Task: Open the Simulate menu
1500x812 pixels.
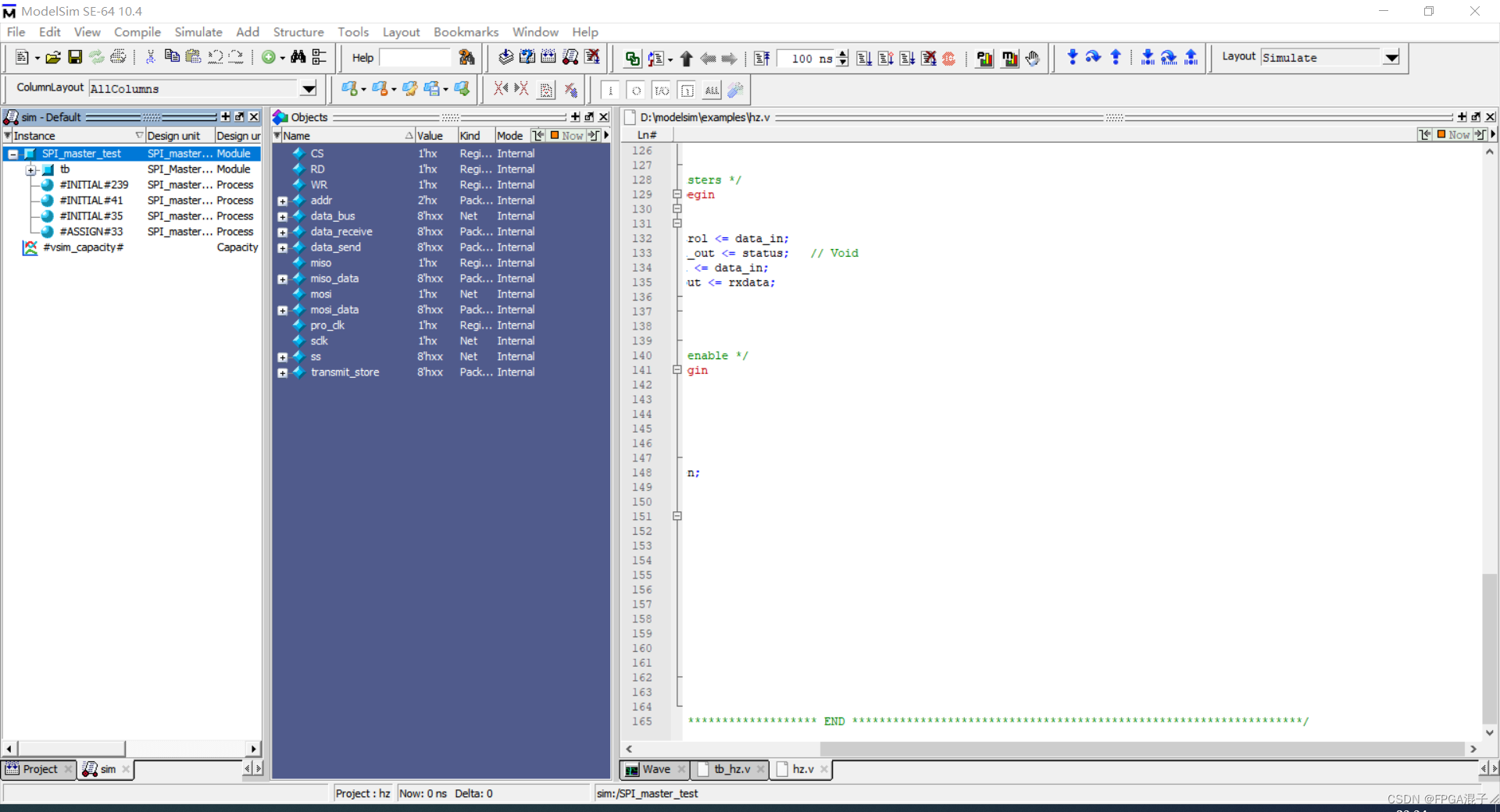Action: click(x=198, y=32)
